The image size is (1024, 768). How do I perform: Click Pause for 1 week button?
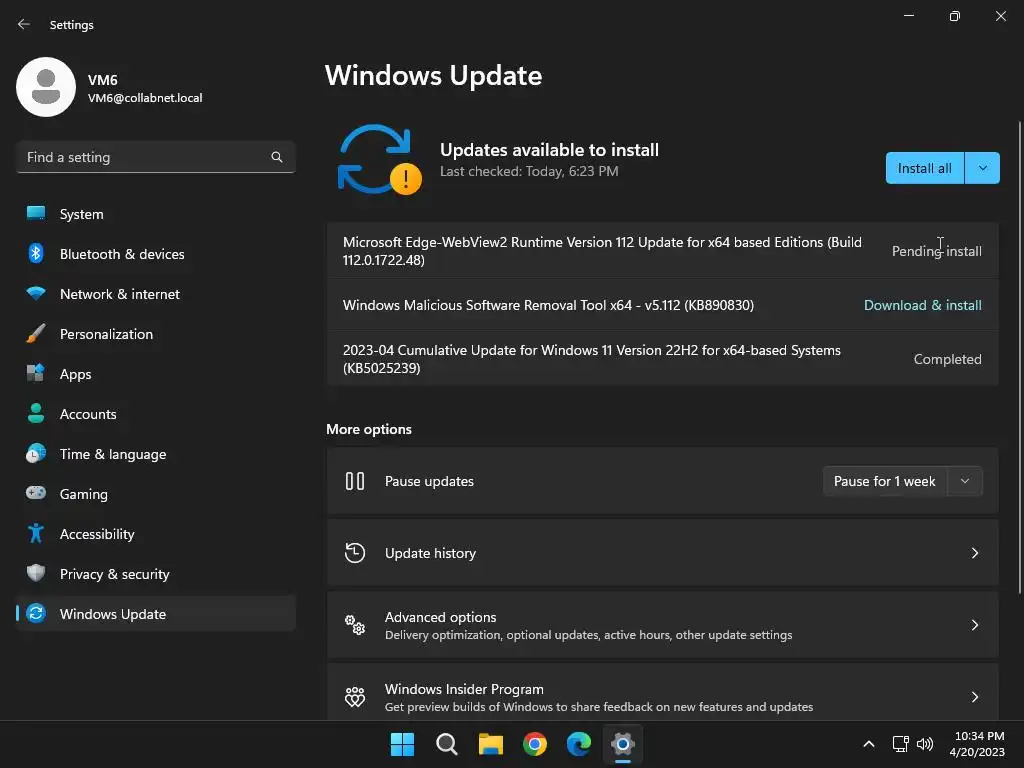[885, 481]
